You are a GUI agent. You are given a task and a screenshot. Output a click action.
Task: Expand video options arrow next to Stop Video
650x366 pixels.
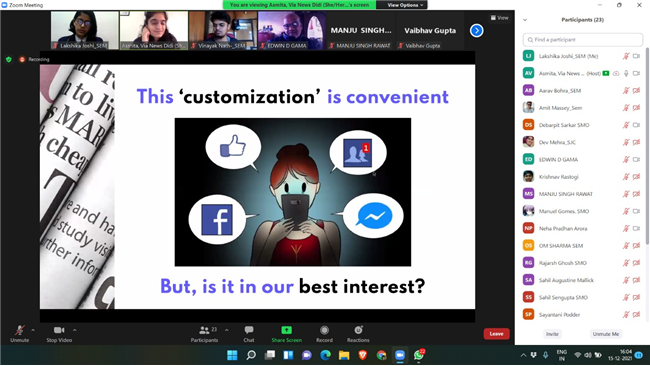pos(75,330)
